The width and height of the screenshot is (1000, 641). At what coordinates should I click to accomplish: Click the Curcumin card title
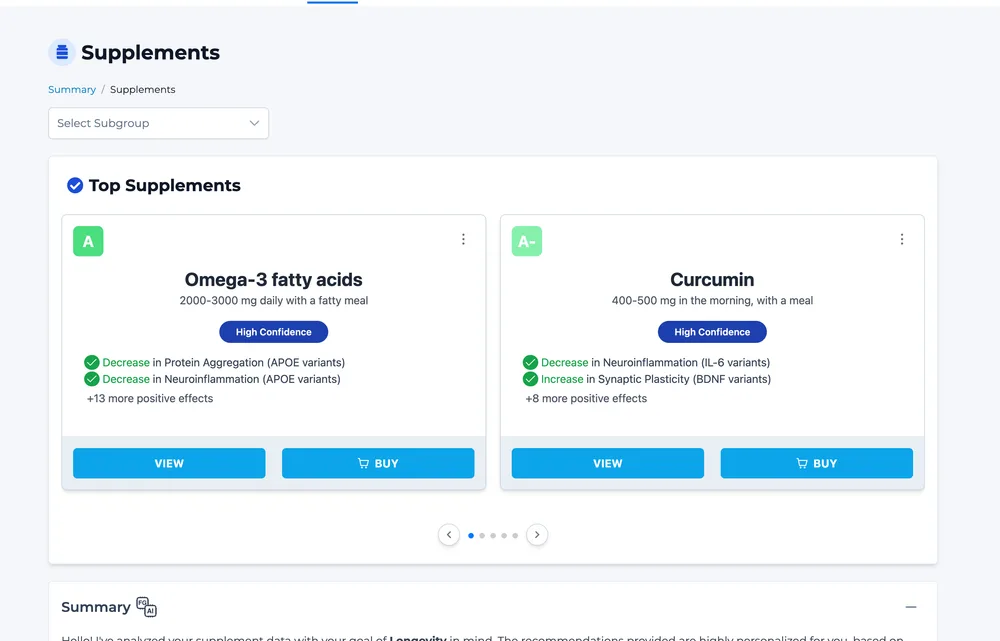(712, 279)
